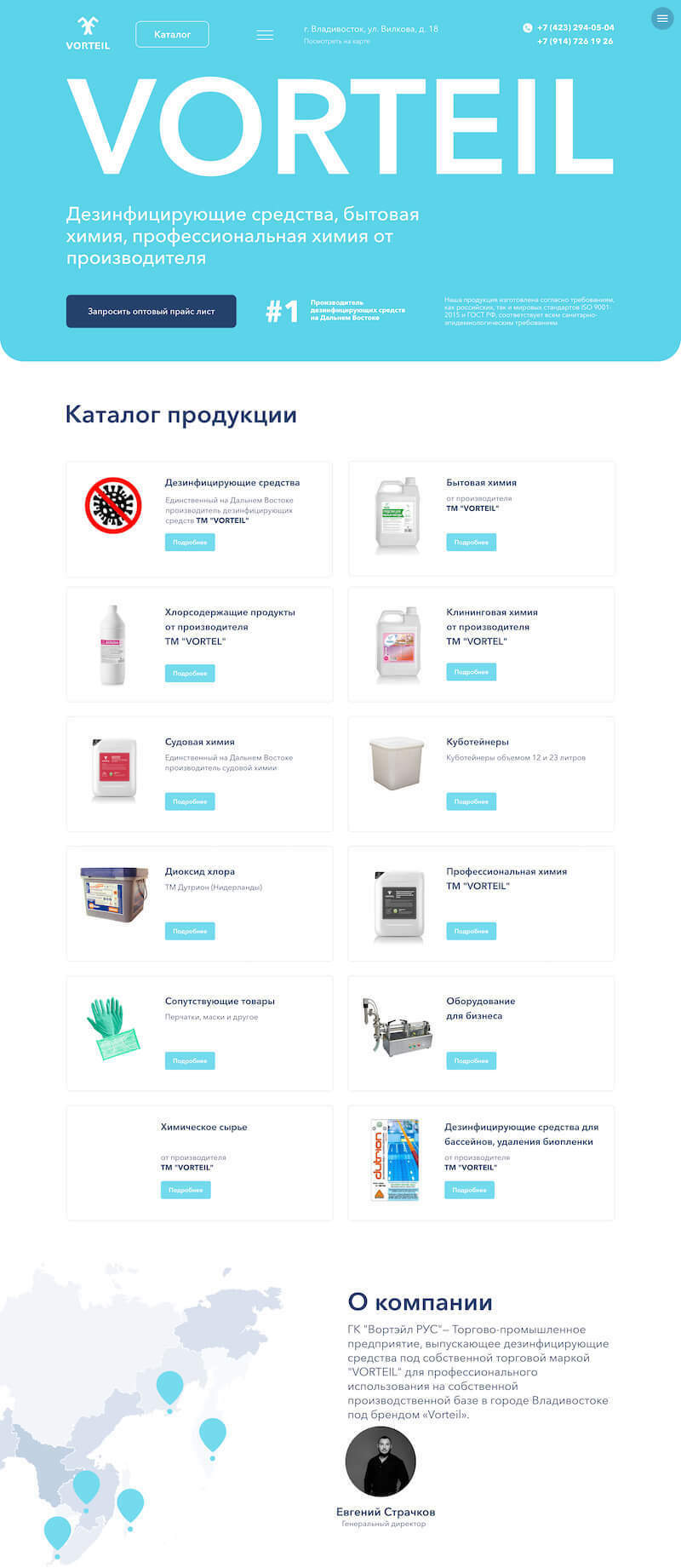681x1568 pixels.
Task: Open Клининговая химия category title
Action: (x=491, y=612)
